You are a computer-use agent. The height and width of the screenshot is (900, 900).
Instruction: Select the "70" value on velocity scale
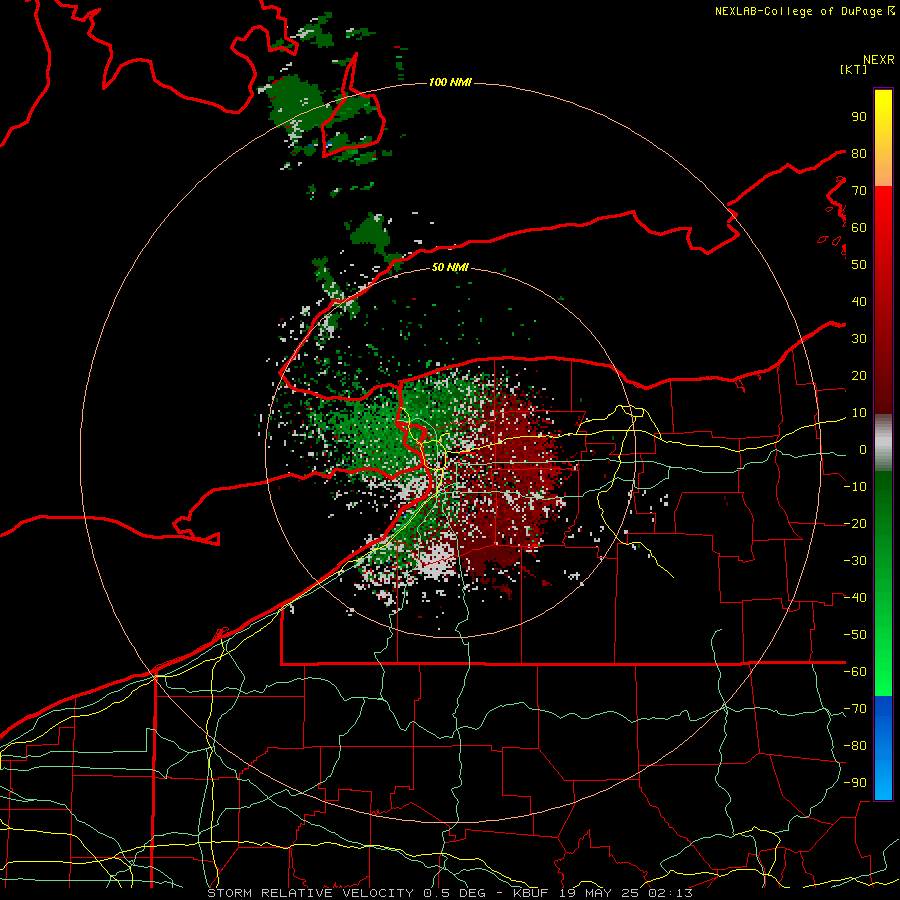(x=859, y=191)
